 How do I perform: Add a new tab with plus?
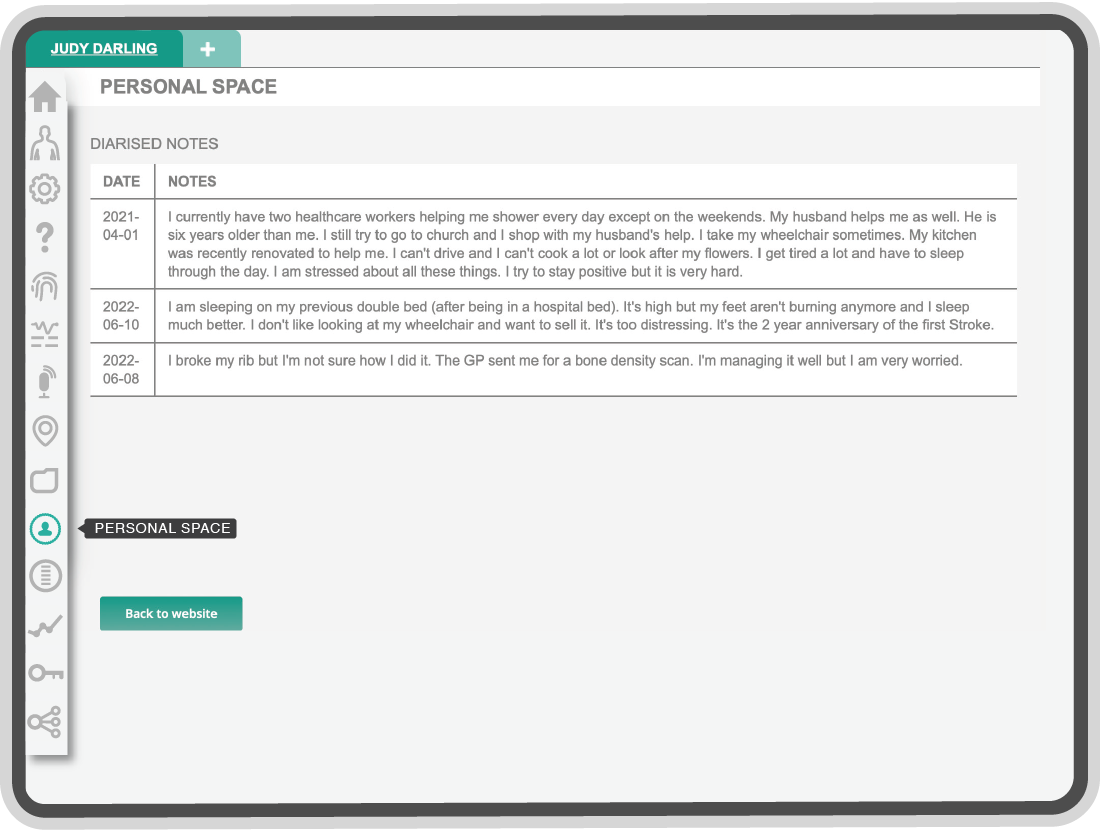click(x=208, y=49)
